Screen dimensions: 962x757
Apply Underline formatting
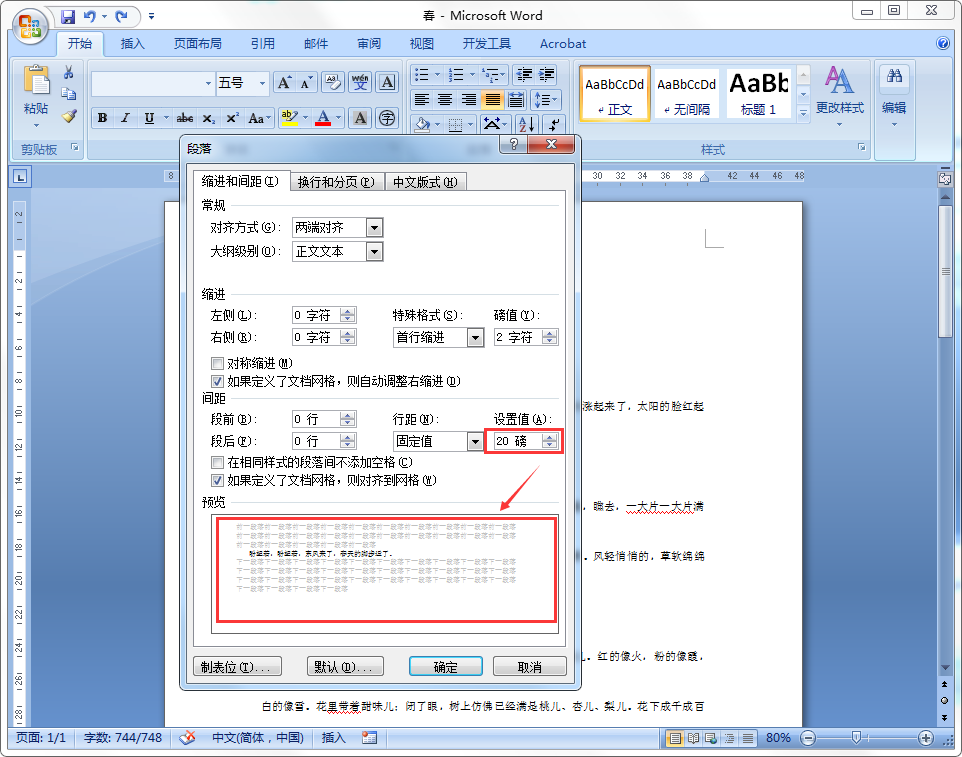[149, 118]
